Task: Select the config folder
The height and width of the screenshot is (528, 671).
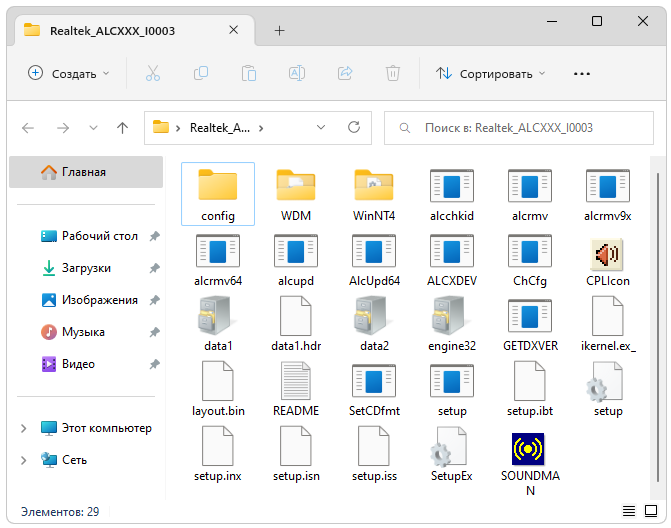Action: (218, 194)
